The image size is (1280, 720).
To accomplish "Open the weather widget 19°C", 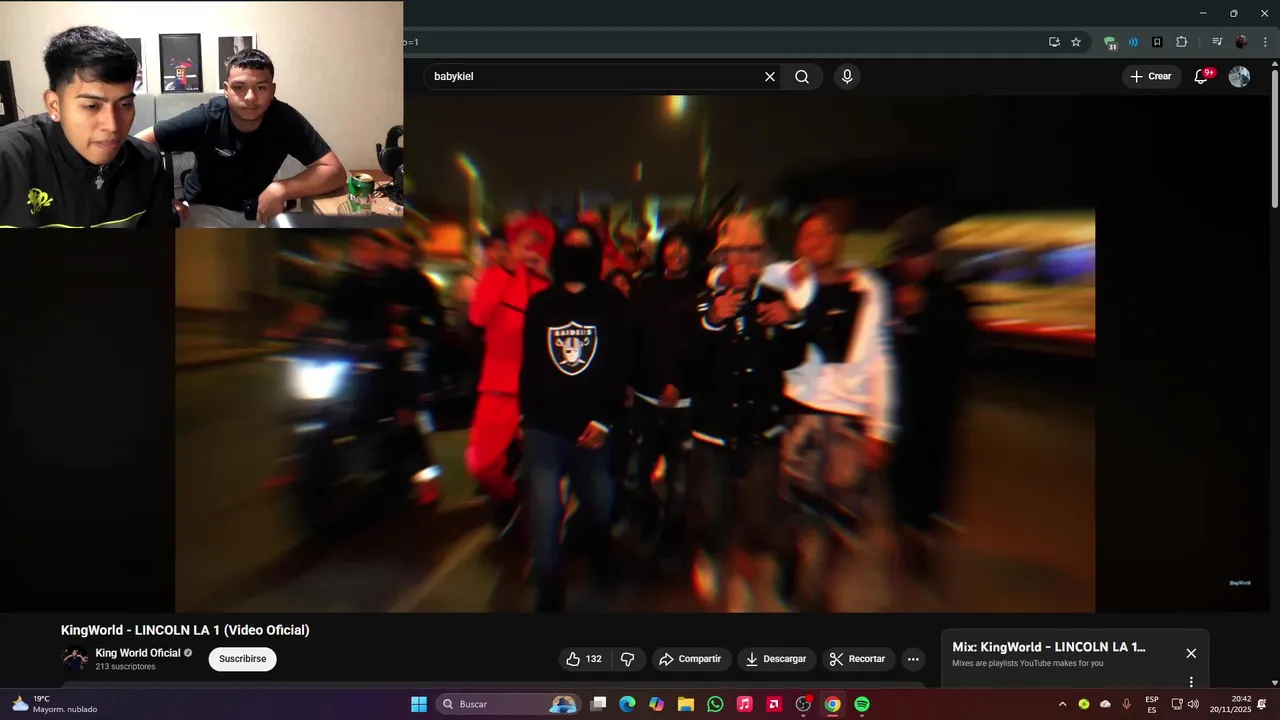I will (55, 704).
